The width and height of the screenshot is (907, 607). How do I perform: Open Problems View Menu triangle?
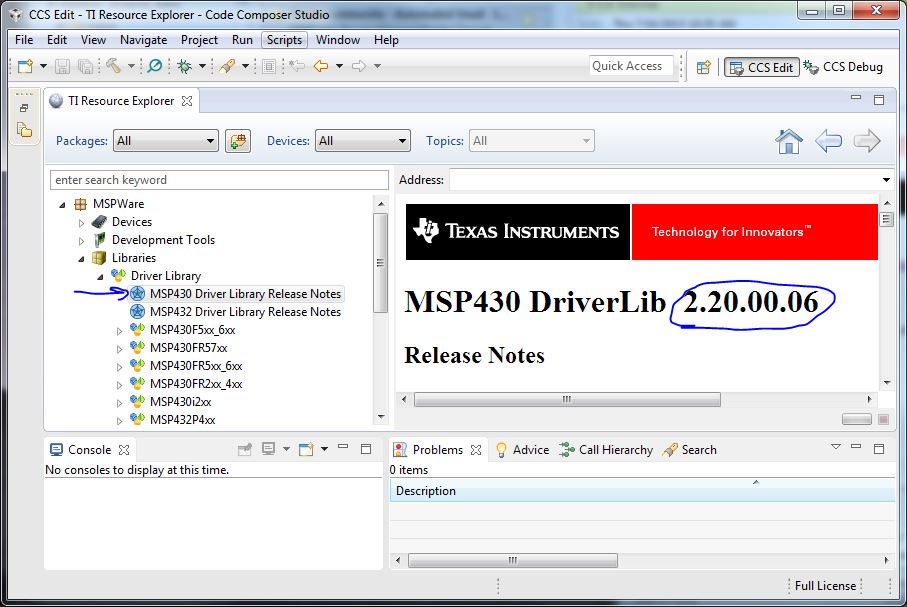(x=835, y=447)
